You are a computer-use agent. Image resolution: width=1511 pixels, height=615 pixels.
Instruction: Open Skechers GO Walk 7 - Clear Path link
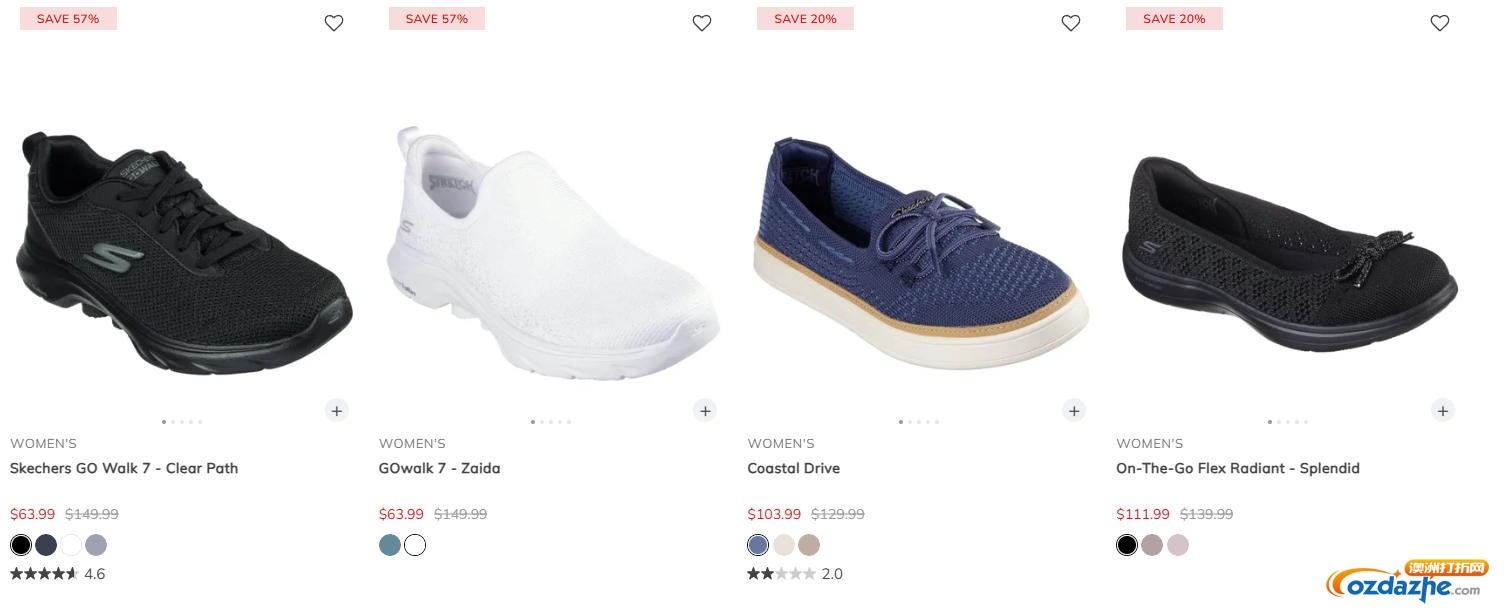(124, 468)
